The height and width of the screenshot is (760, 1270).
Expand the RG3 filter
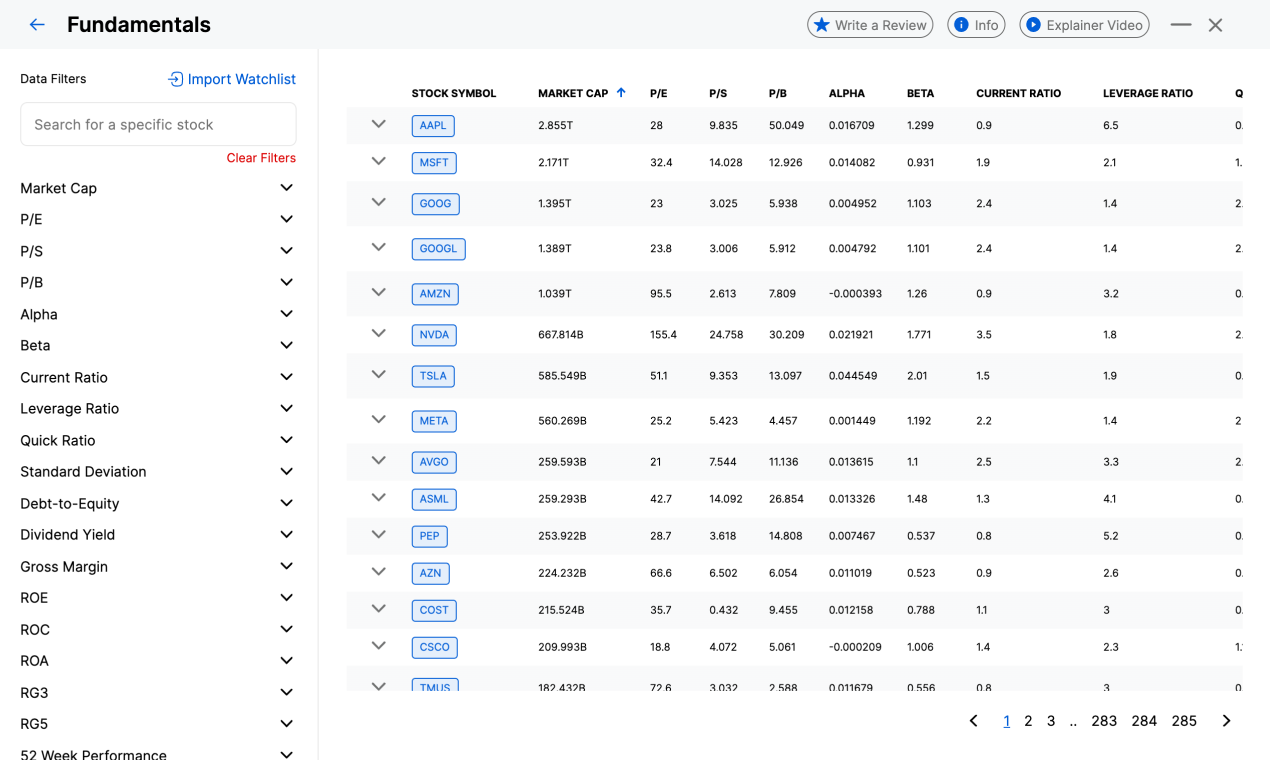(x=158, y=692)
